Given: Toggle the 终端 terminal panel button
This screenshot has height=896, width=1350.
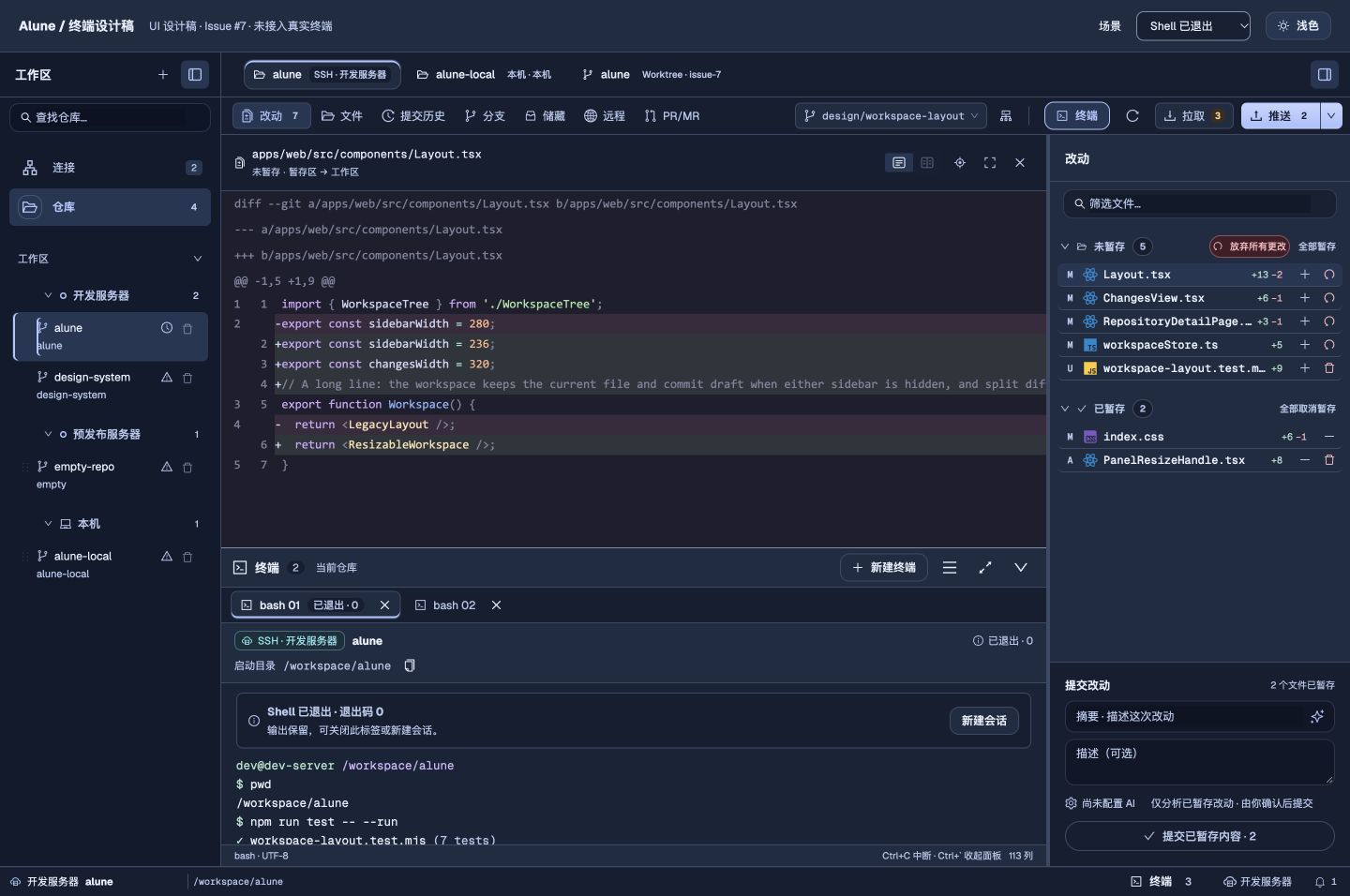Looking at the screenshot, I should pyautogui.click(x=1077, y=115).
